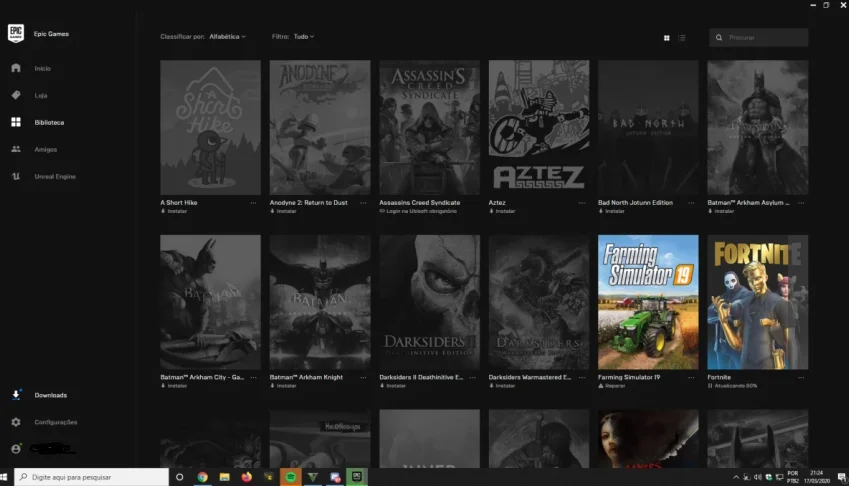Open more options for Farming Simulator 19

[x=691, y=378]
